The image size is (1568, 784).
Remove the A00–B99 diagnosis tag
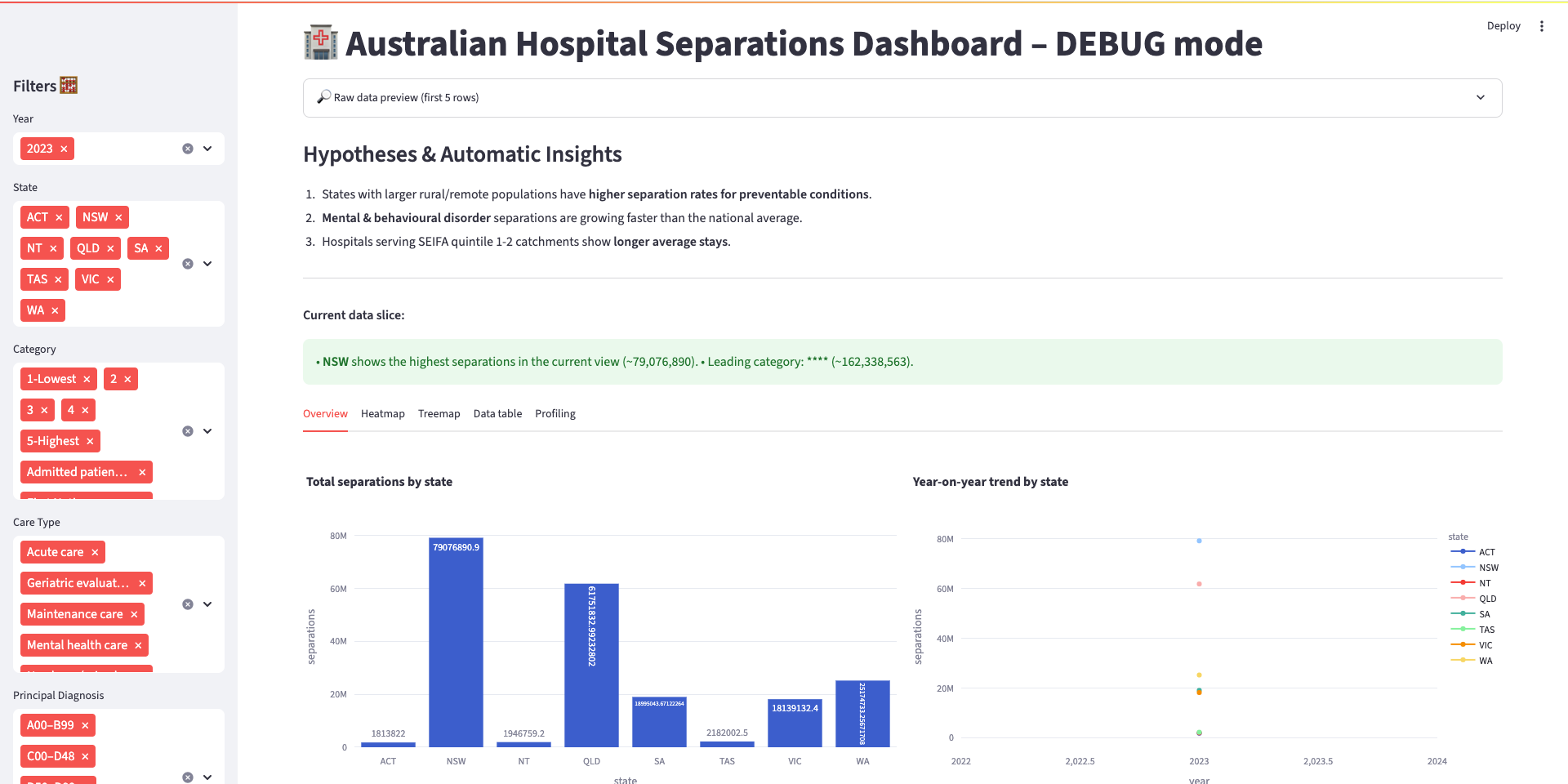[85, 725]
